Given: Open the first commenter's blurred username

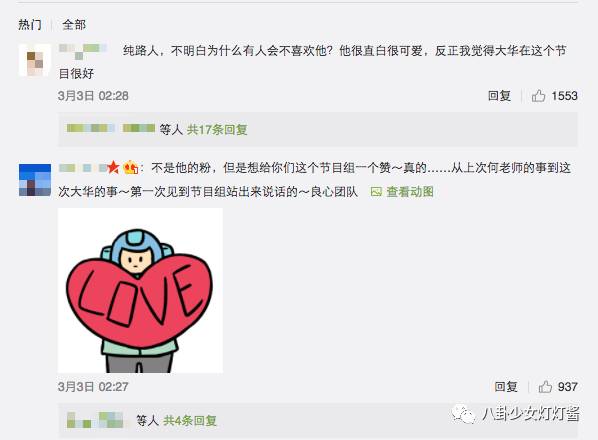Looking at the screenshot, I should click(x=83, y=51).
